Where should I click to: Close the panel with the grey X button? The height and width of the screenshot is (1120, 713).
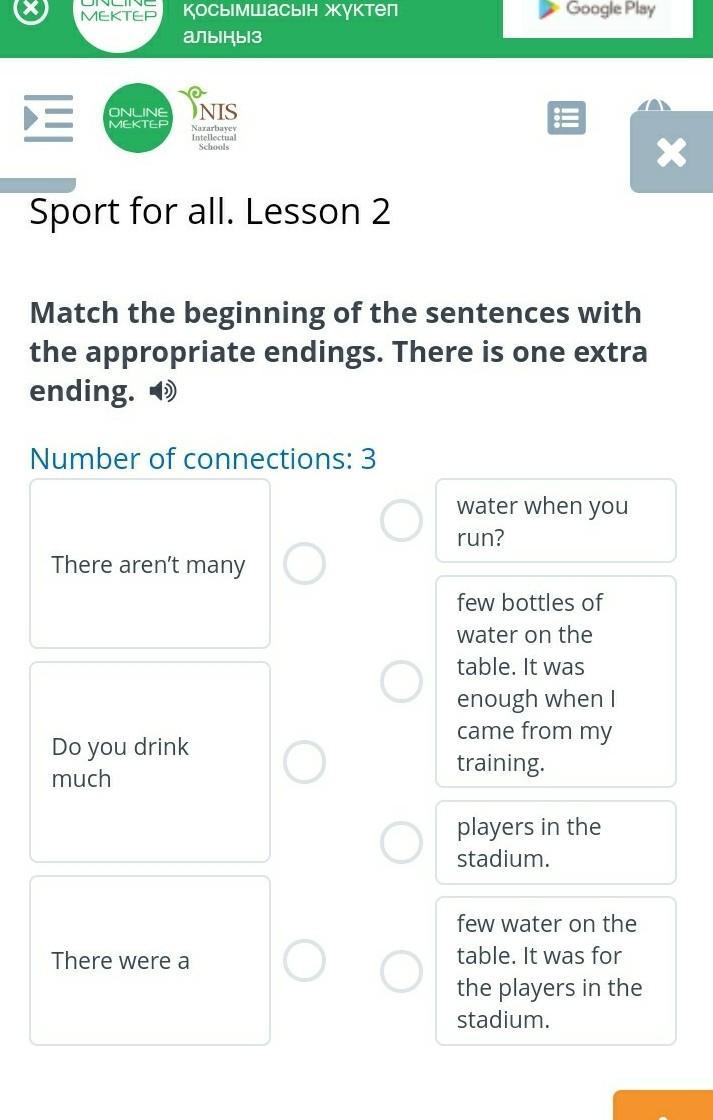point(671,151)
